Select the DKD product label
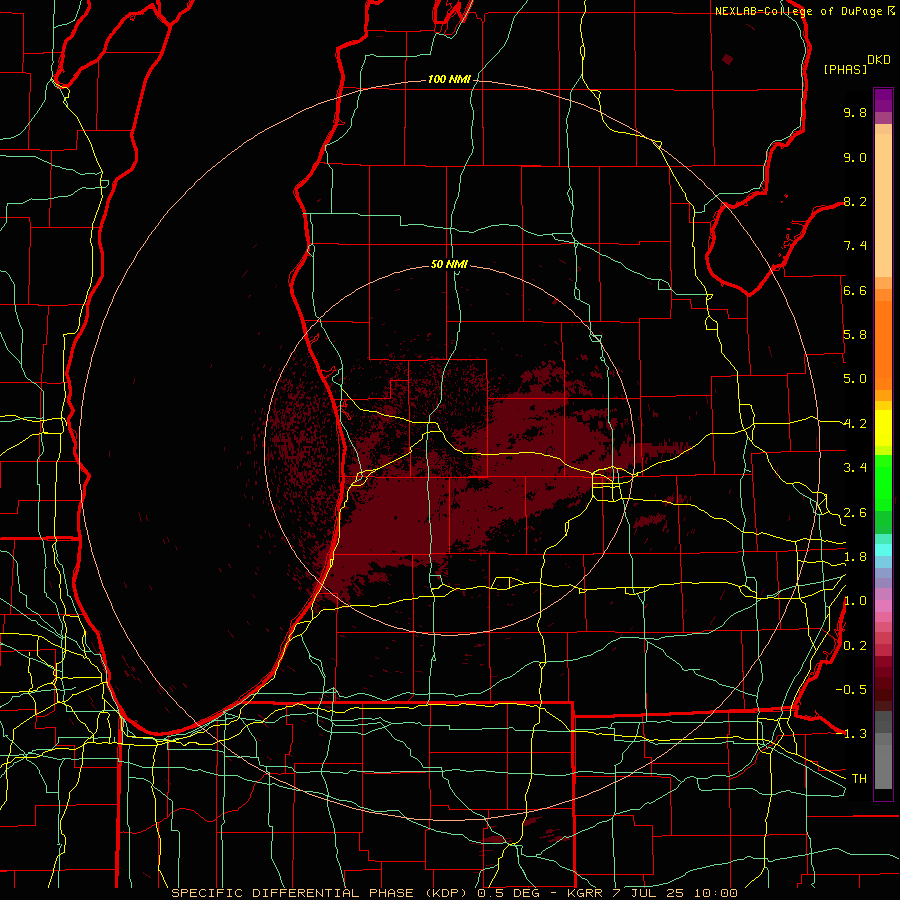This screenshot has height=900, width=900. click(x=879, y=60)
